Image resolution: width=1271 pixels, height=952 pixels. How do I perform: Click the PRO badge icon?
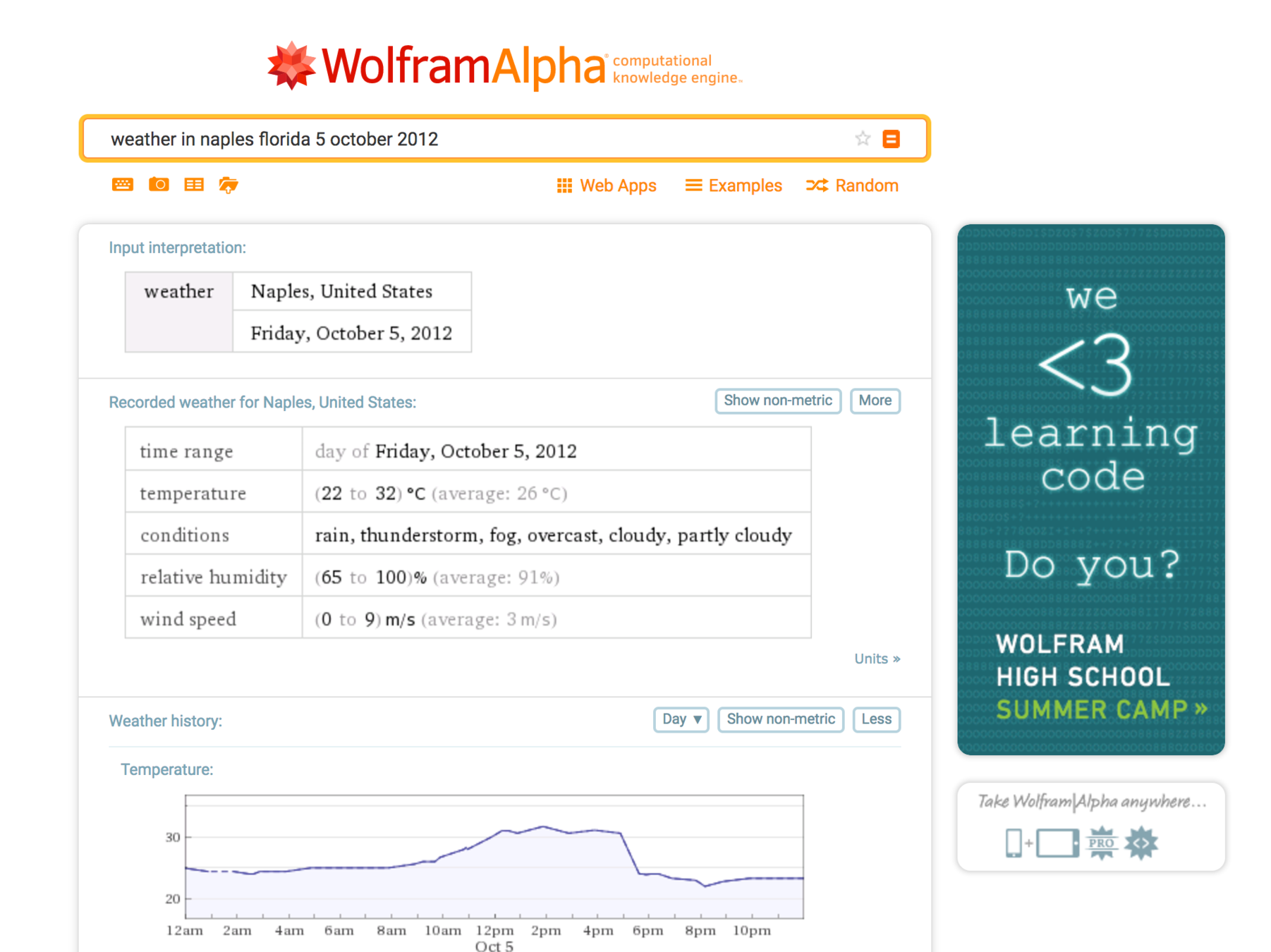coord(1102,843)
